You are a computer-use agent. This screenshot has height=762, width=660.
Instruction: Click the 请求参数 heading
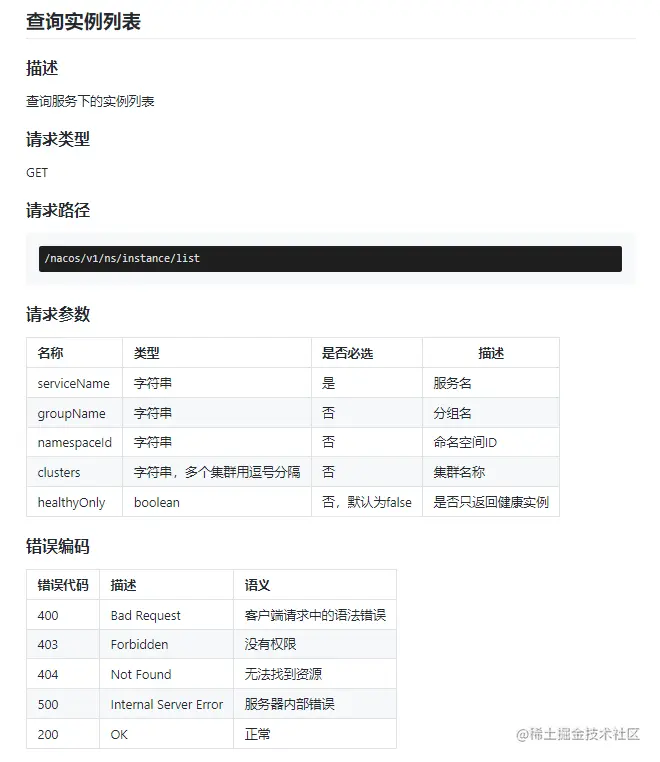coord(58,314)
